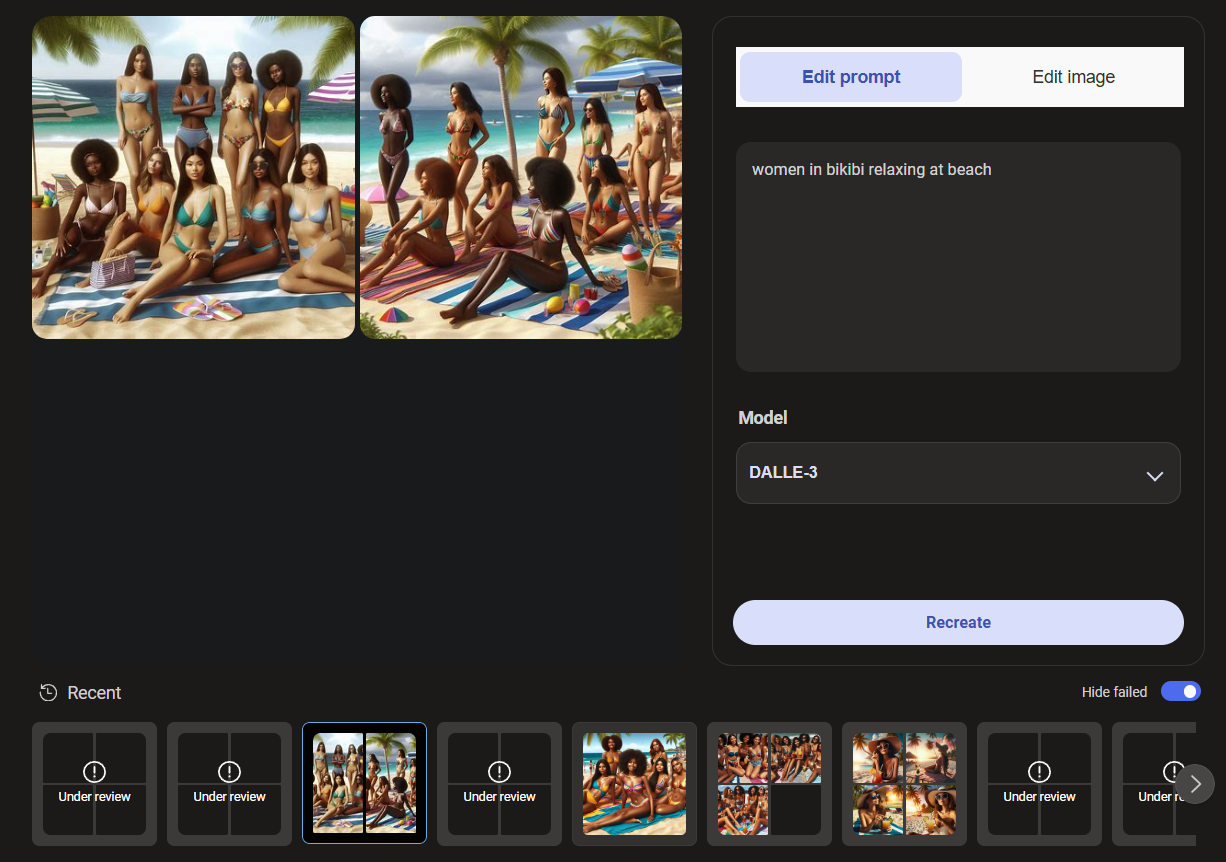
Task: Click the Recent history clock icon
Action: (x=48, y=693)
